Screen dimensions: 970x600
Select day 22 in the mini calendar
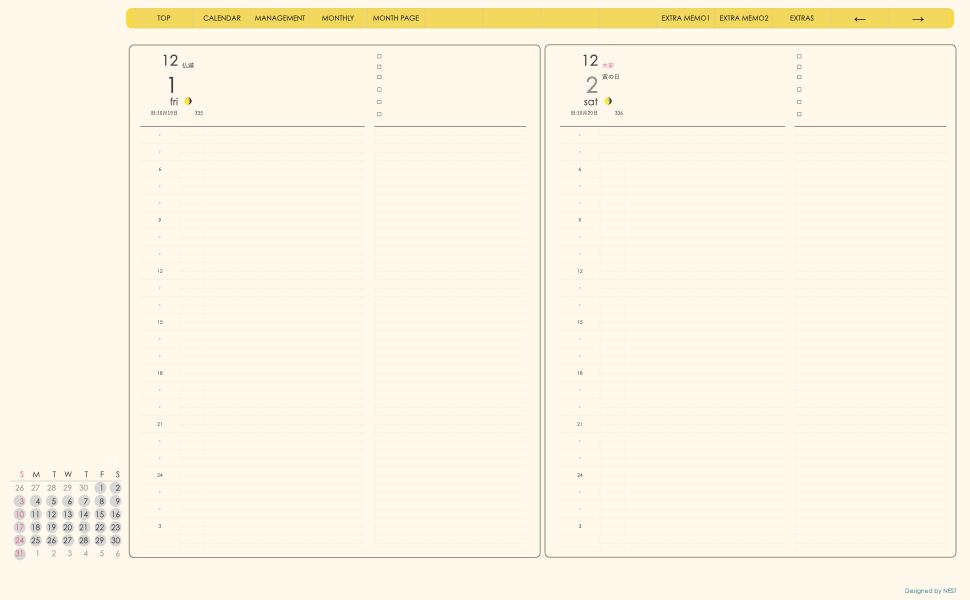coord(100,527)
